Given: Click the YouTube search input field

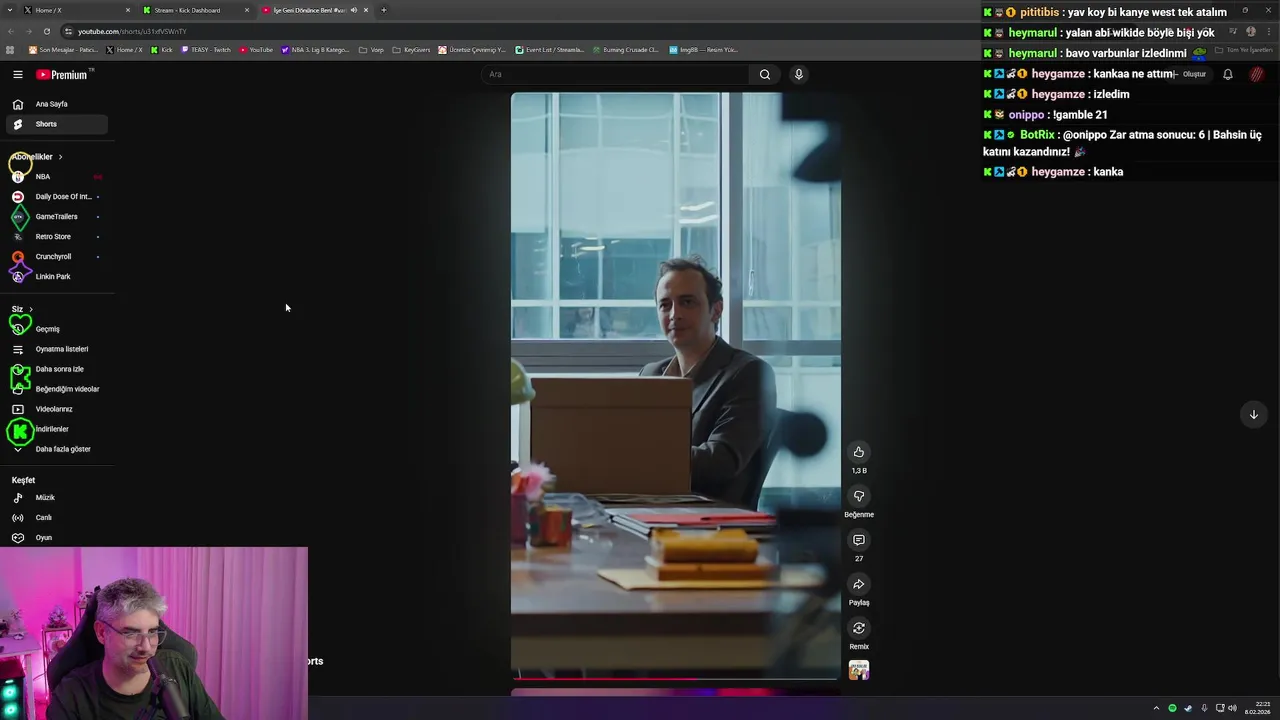Looking at the screenshot, I should (x=615, y=74).
